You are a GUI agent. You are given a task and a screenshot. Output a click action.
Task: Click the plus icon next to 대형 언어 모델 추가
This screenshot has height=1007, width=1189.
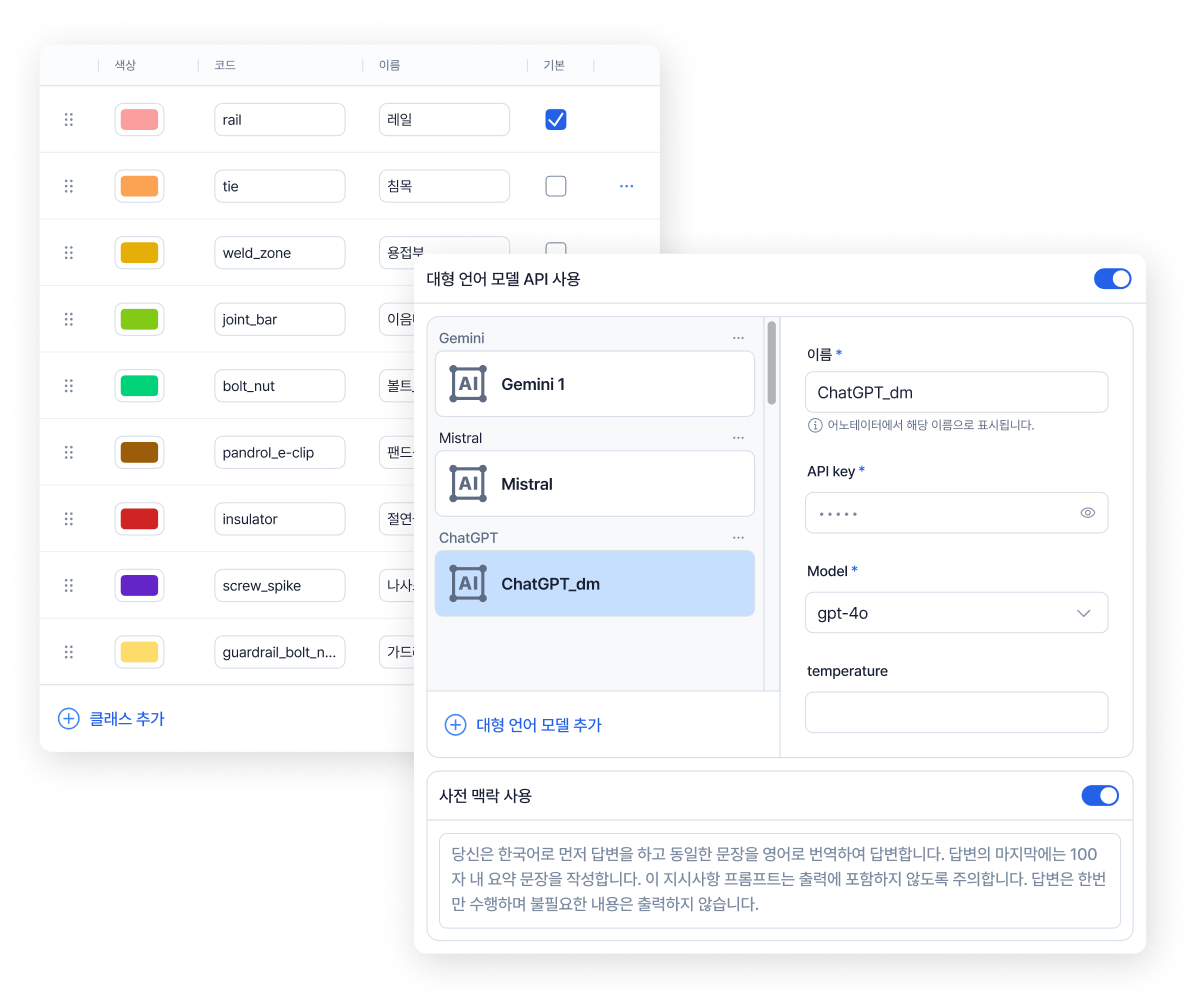coord(455,725)
